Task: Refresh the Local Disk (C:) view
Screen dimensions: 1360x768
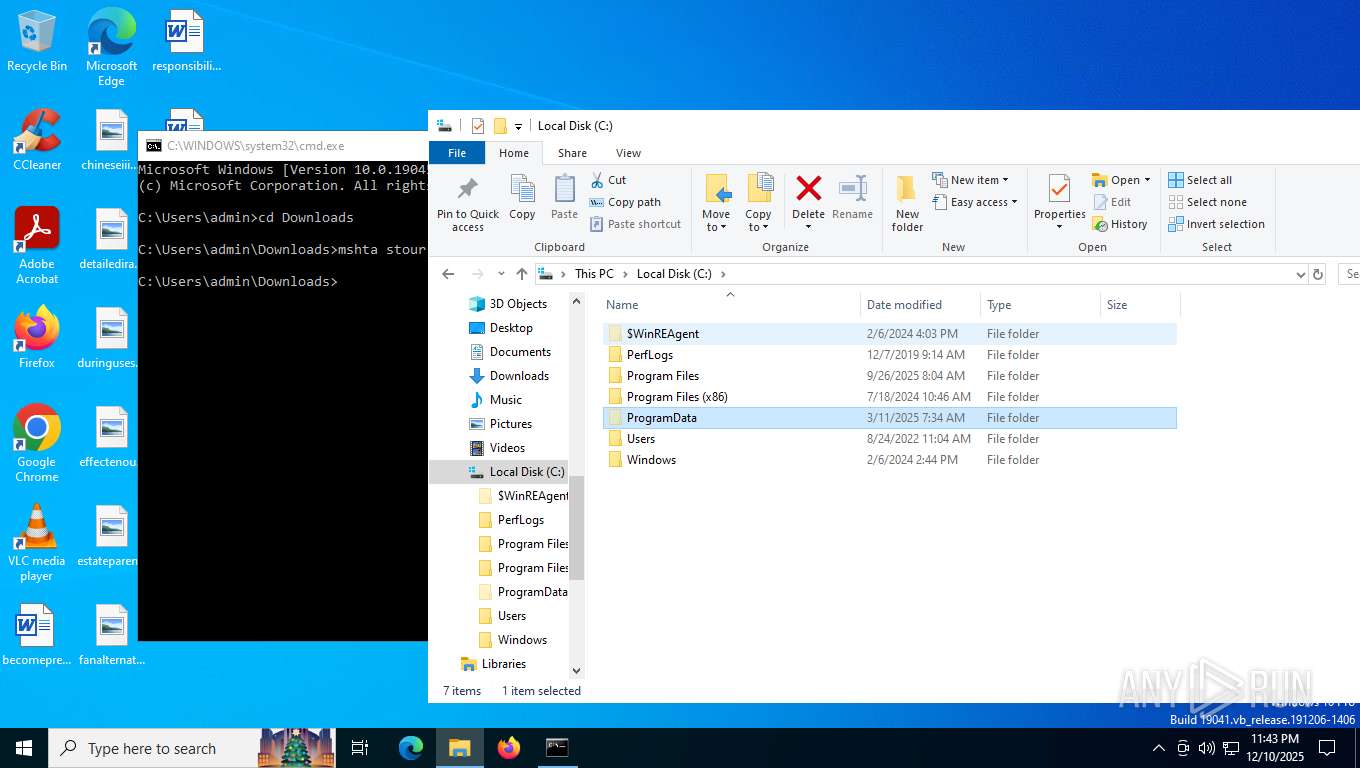Action: pyautogui.click(x=1318, y=274)
